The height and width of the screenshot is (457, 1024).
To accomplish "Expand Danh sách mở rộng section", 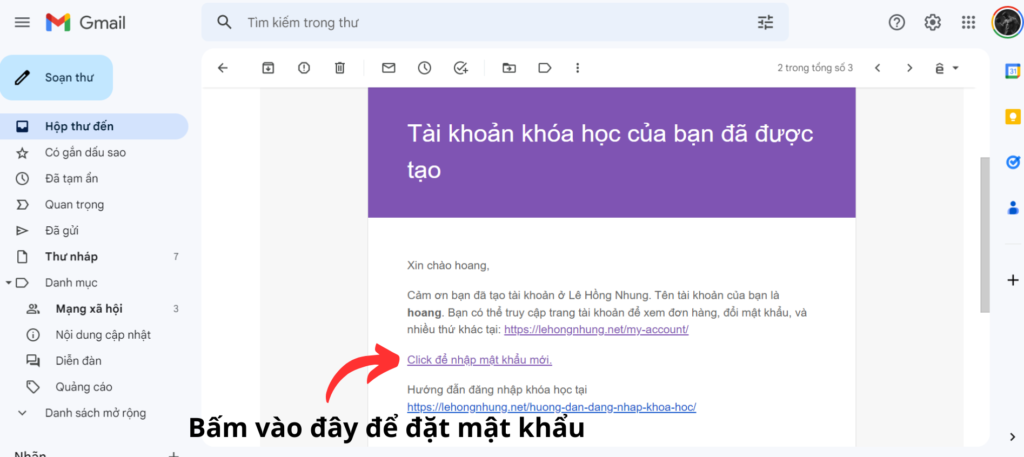I will point(22,412).
